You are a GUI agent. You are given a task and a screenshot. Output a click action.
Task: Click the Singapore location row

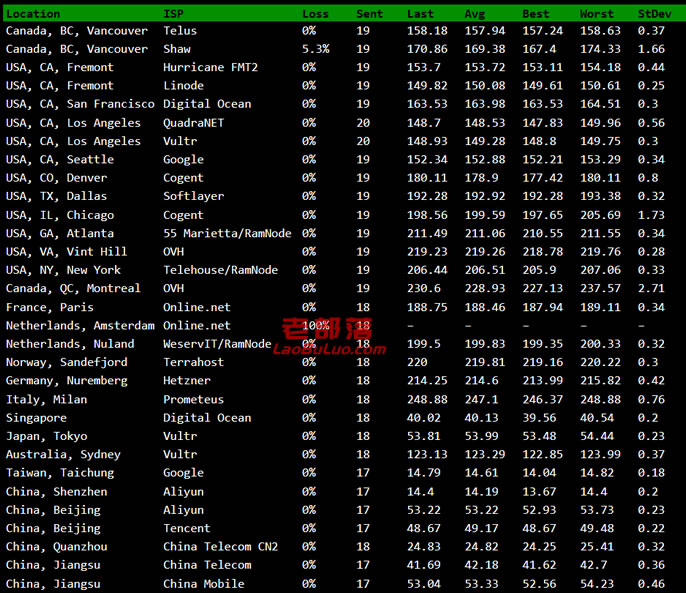[36, 418]
